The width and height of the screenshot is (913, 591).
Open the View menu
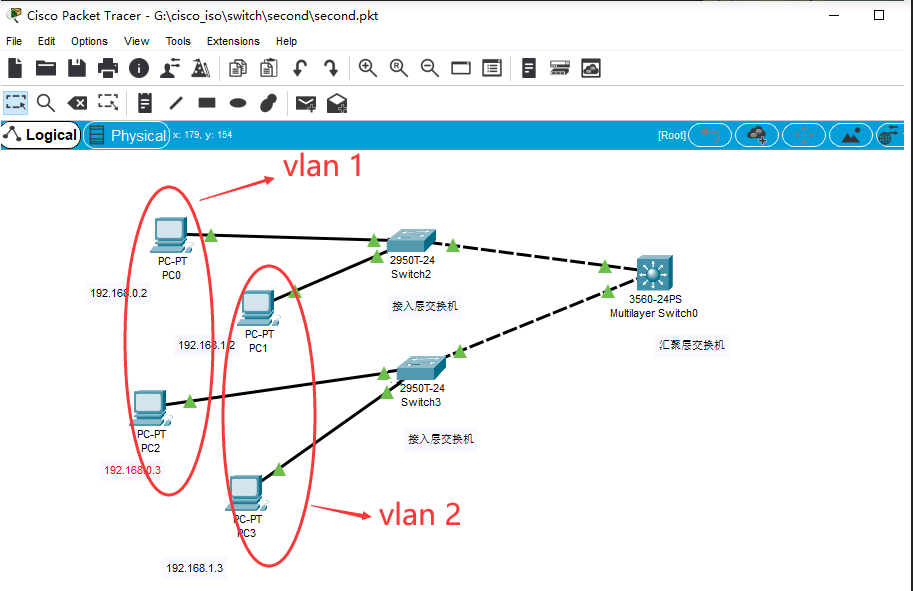click(136, 41)
